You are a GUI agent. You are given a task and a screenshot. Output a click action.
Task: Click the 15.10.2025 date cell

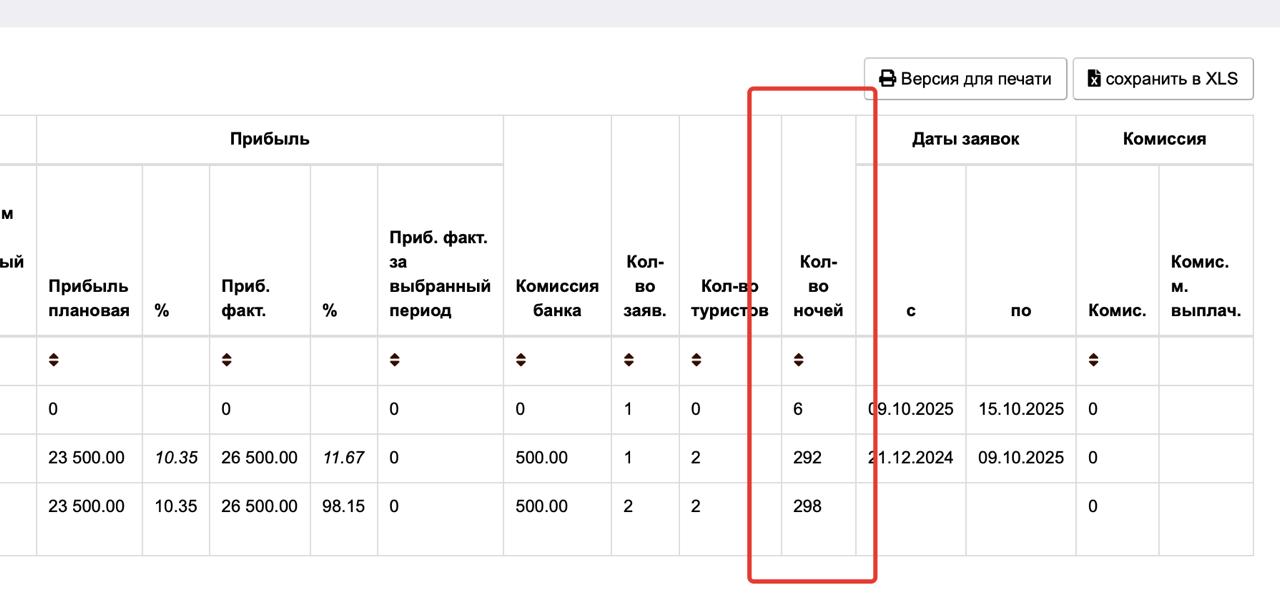point(1021,409)
